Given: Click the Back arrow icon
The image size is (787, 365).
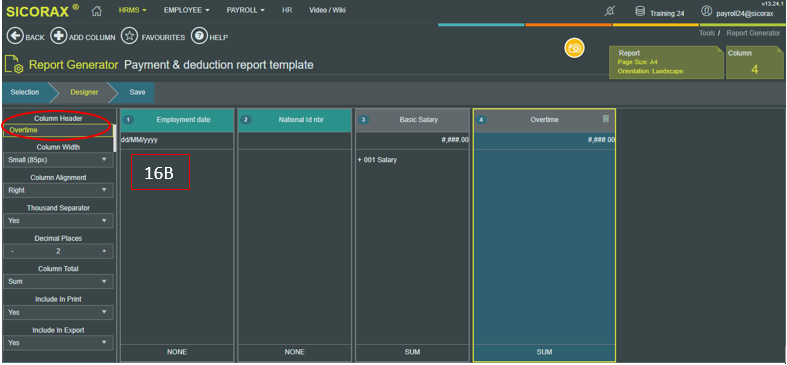Looking at the screenshot, I should pos(15,37).
